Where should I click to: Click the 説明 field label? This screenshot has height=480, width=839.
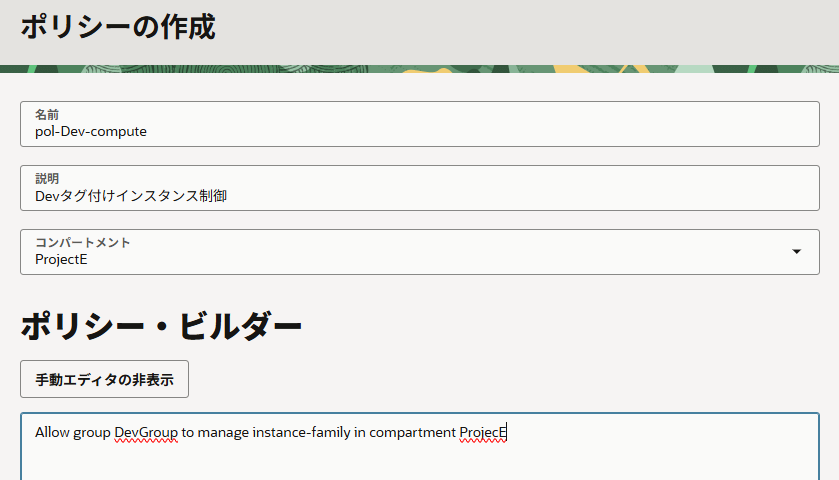pos(47,179)
